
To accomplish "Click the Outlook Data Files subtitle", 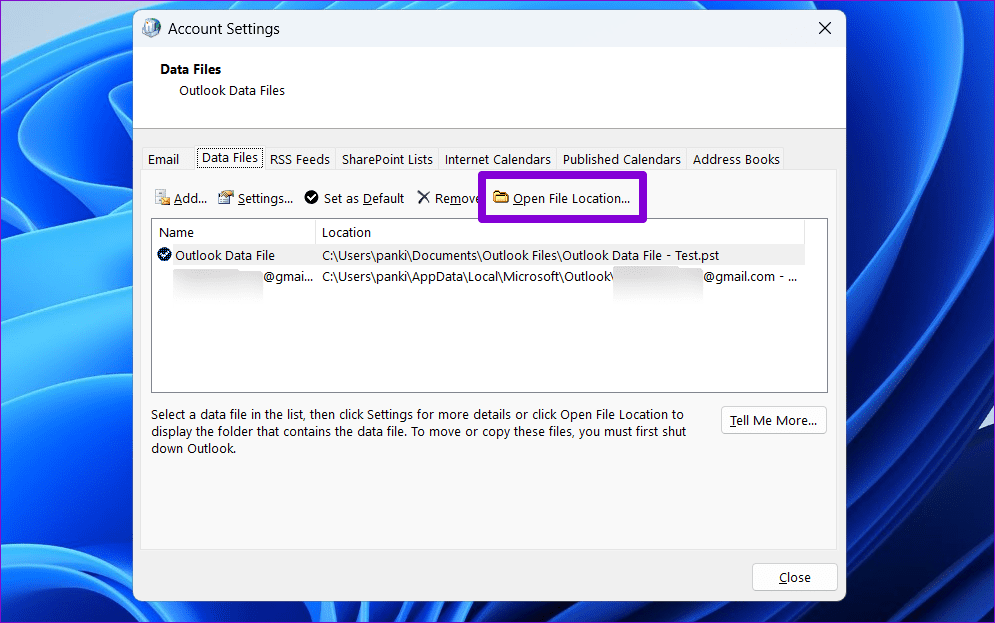I will point(232,90).
